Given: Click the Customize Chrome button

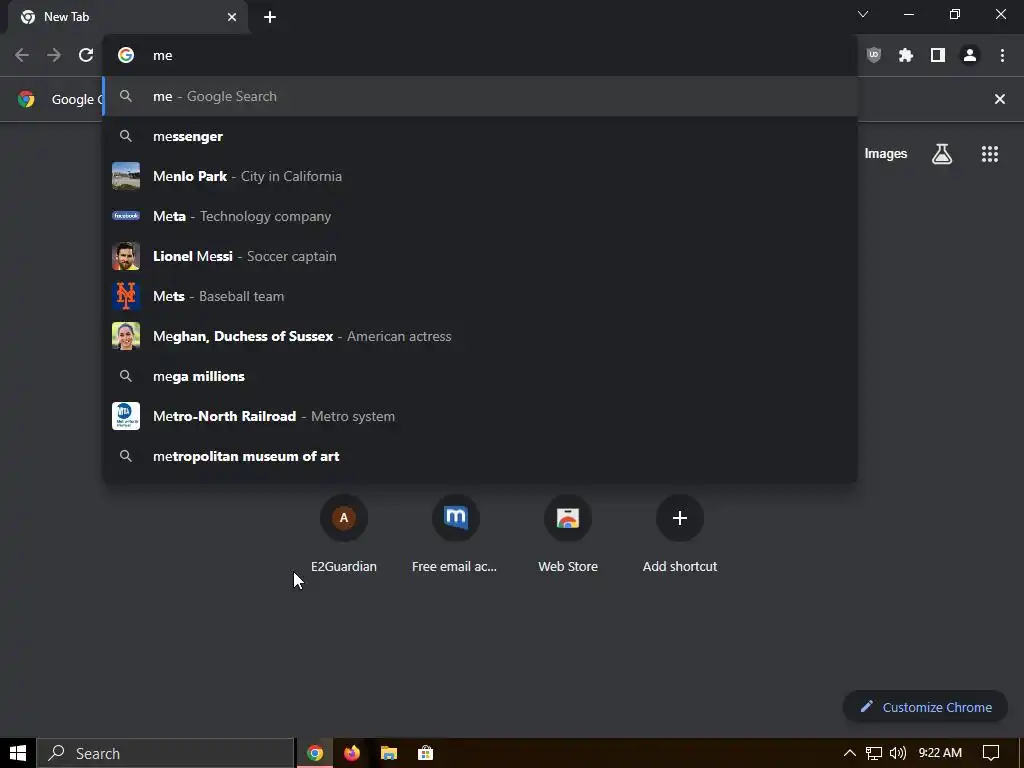Looking at the screenshot, I should 925,707.
